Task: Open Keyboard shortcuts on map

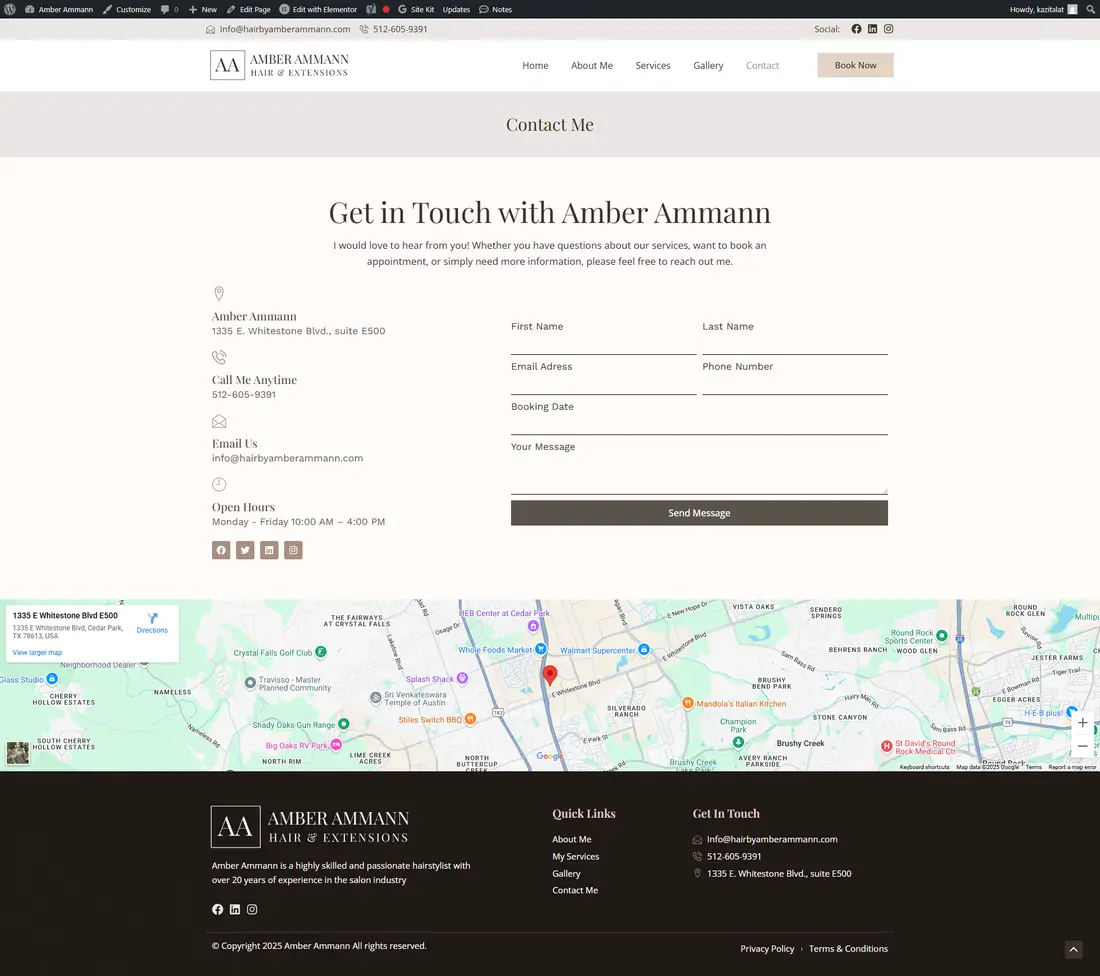Action: [x=924, y=767]
